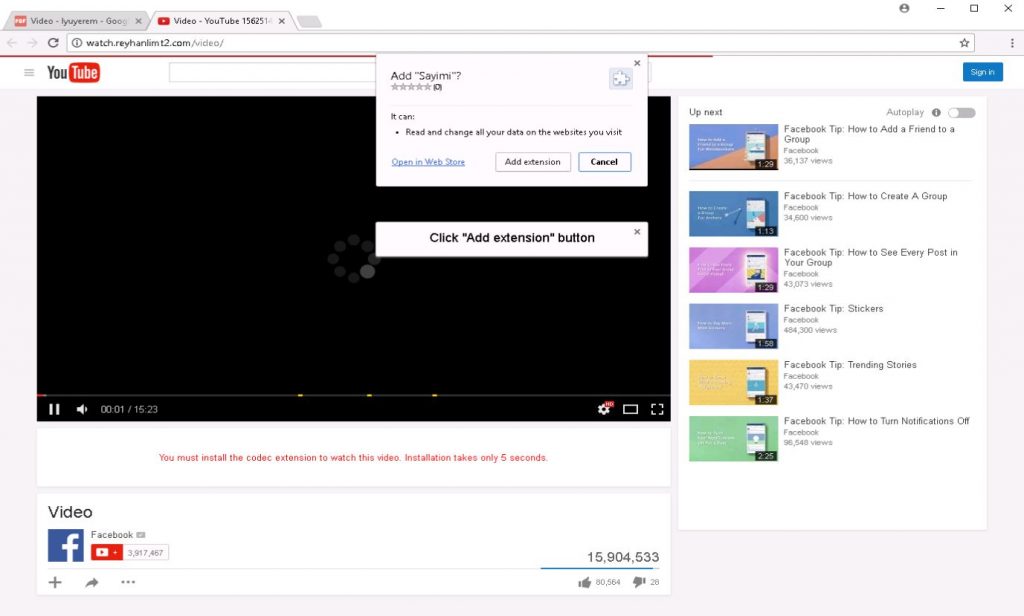This screenshot has height=616, width=1024.
Task: Open the Chrome user profile icon
Action: [904, 8]
